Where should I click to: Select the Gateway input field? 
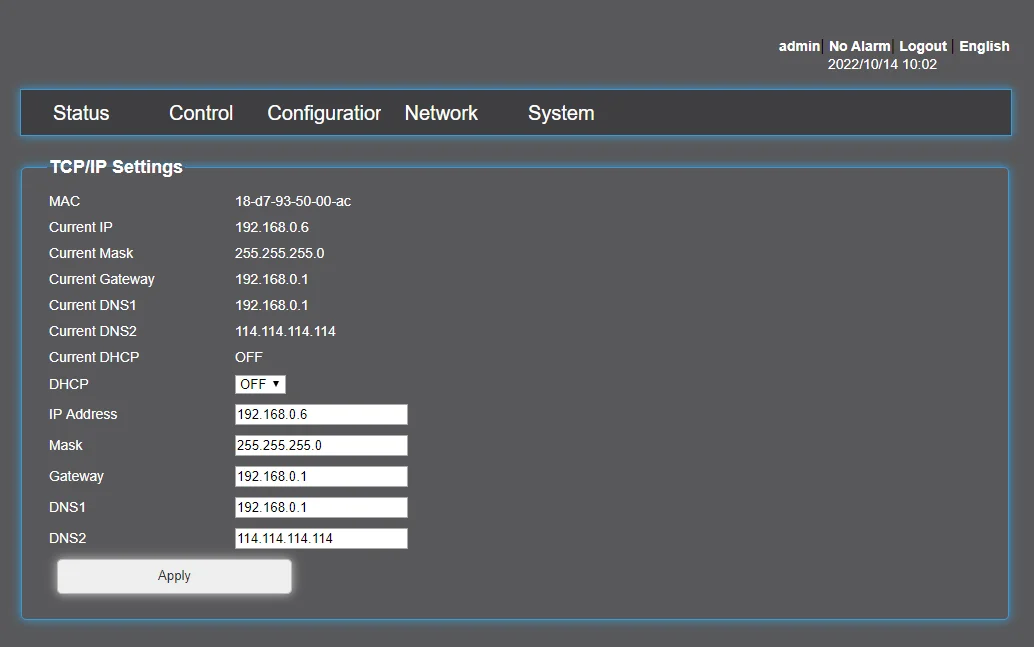321,477
